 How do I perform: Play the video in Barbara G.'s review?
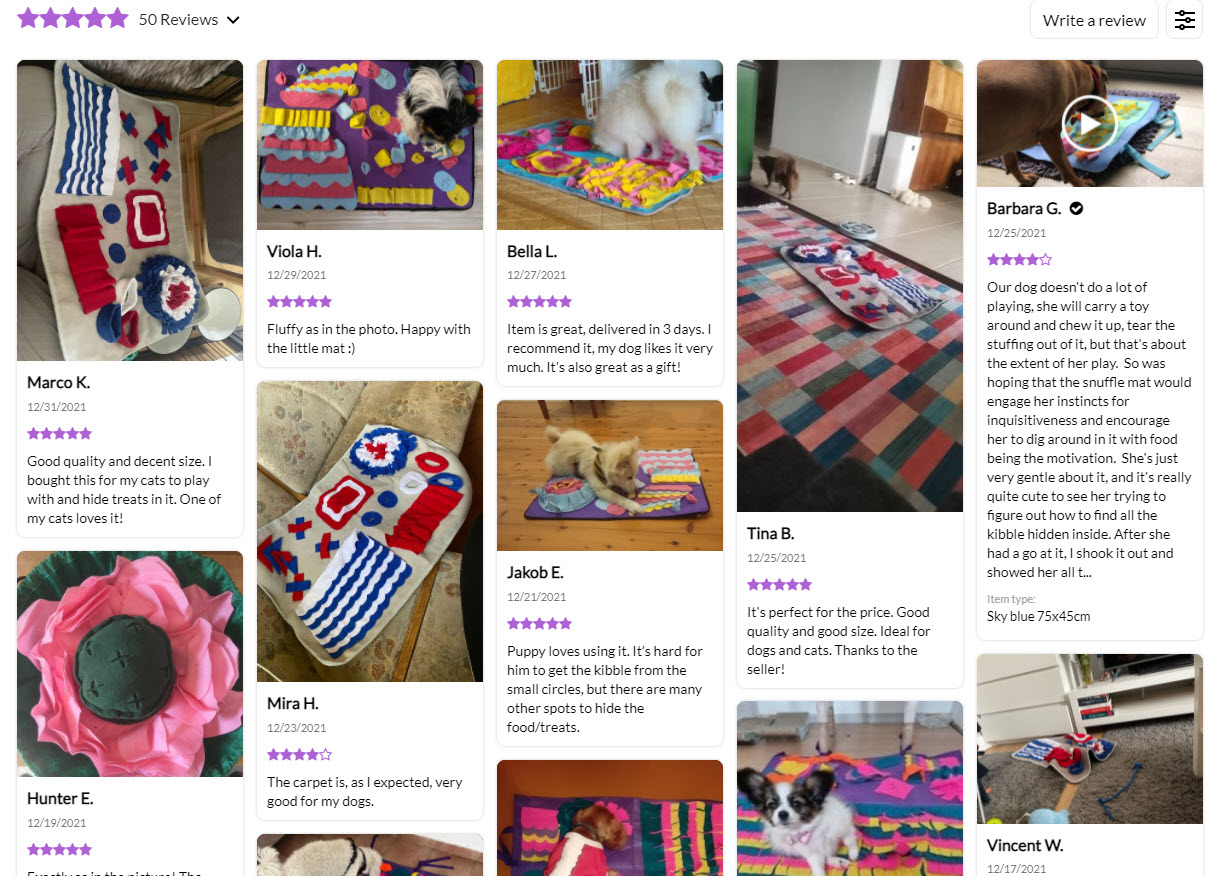click(1089, 123)
